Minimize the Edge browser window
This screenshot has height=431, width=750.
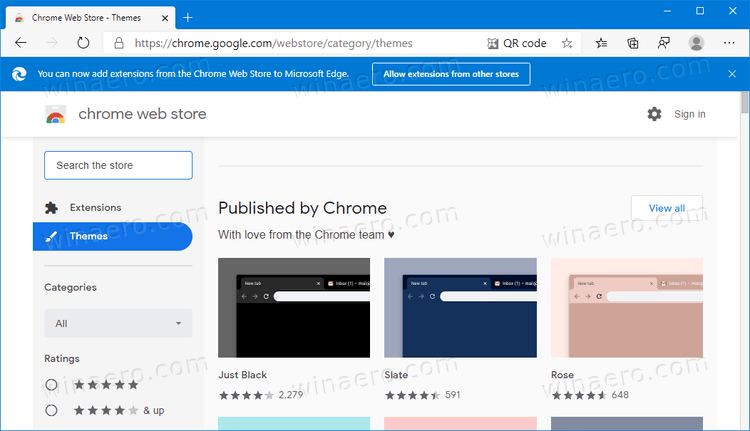pos(667,11)
